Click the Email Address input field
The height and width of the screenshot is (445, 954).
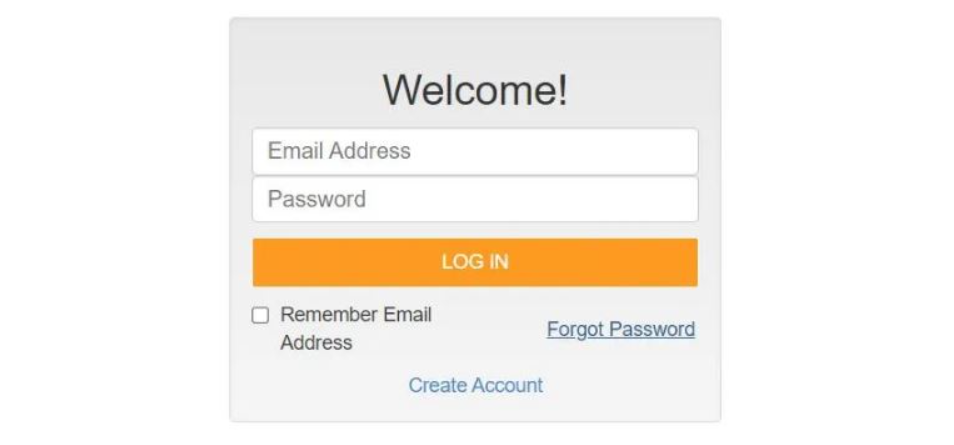pyautogui.click(x=475, y=152)
